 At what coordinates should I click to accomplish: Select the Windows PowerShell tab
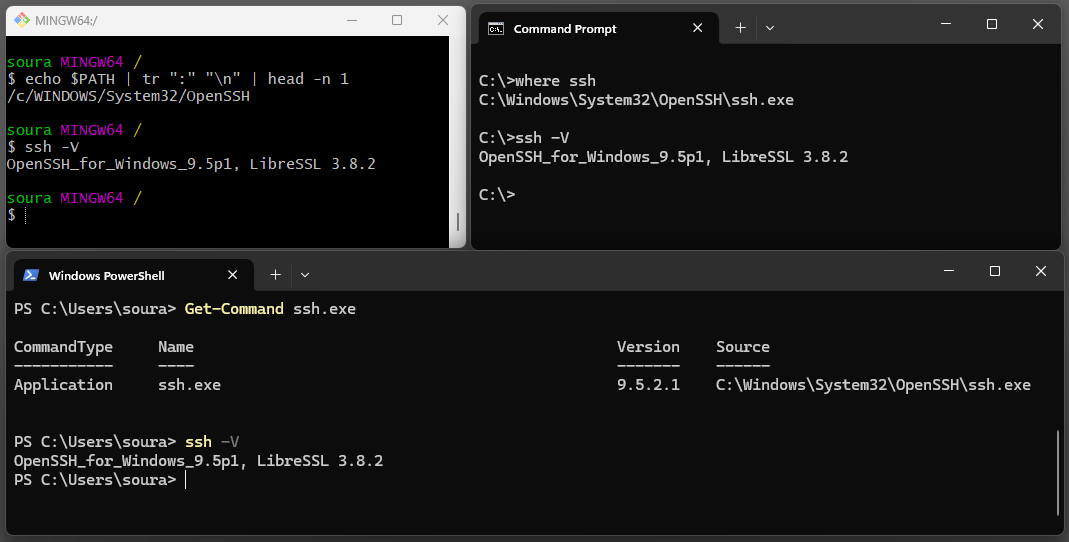[x=134, y=275]
